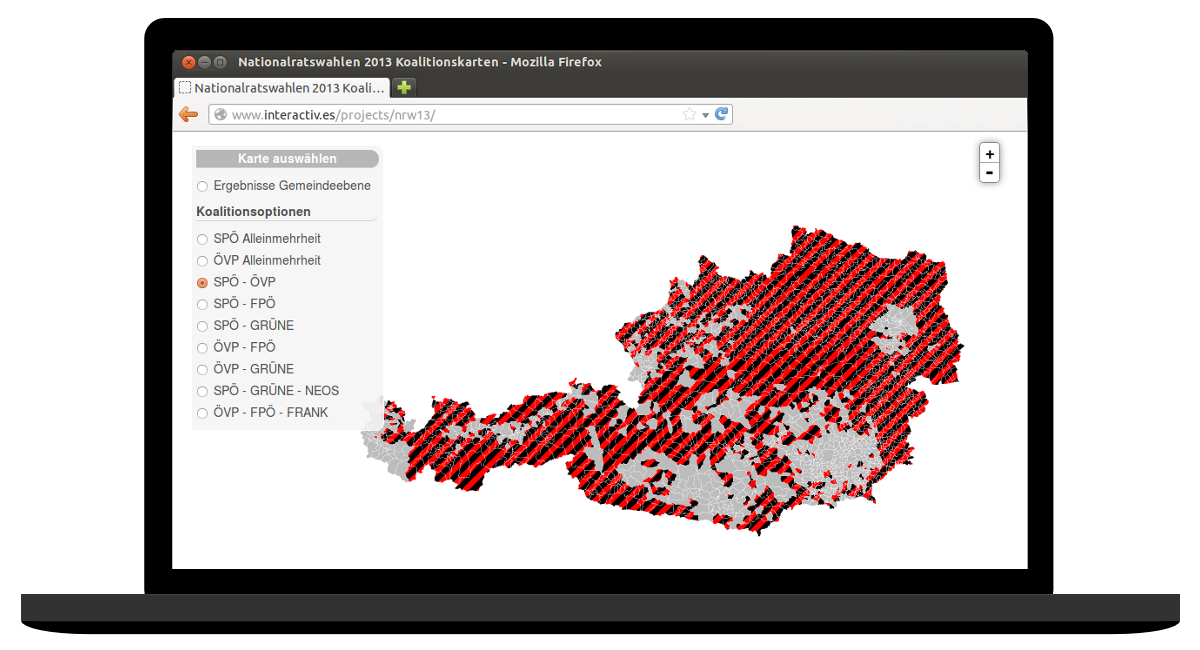Zoom out the map with minus button
1200x650 pixels.
tap(989, 172)
